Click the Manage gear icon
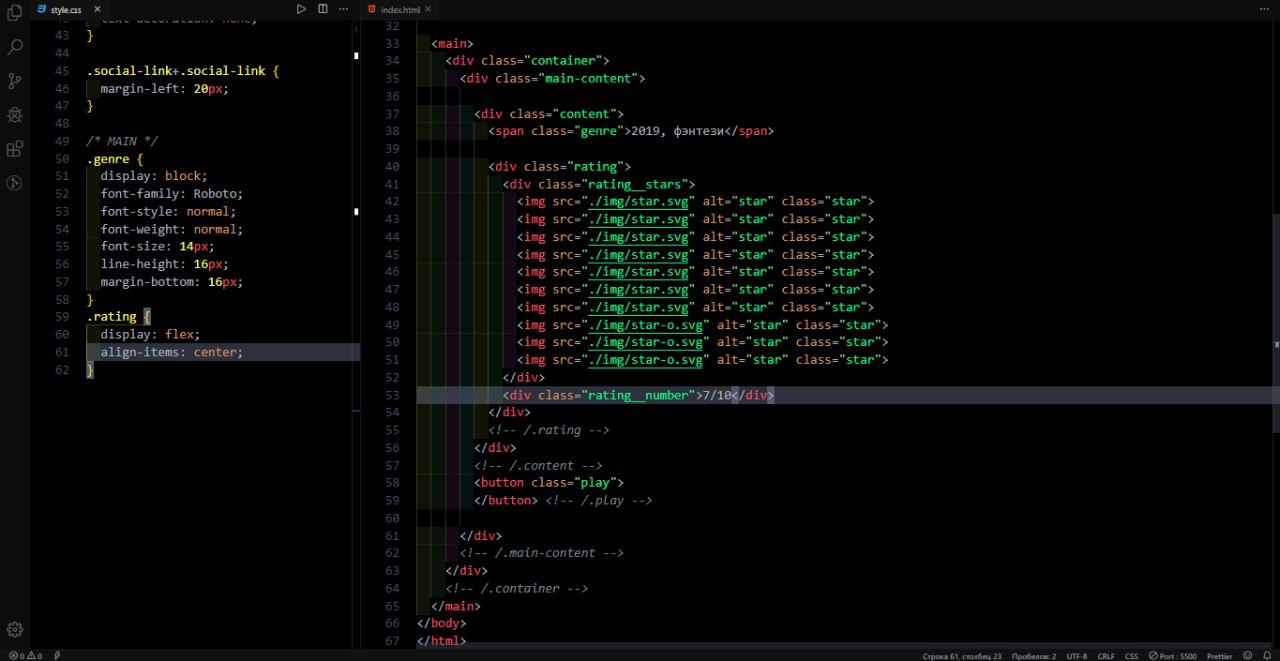 click(x=15, y=630)
